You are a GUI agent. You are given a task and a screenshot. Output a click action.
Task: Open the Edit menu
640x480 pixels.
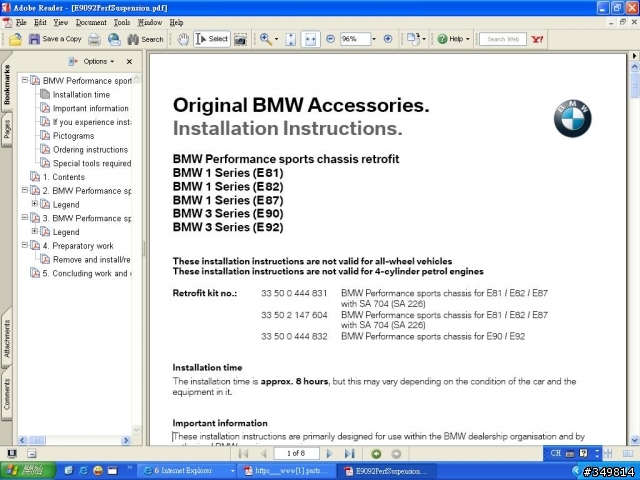pyautogui.click(x=40, y=22)
